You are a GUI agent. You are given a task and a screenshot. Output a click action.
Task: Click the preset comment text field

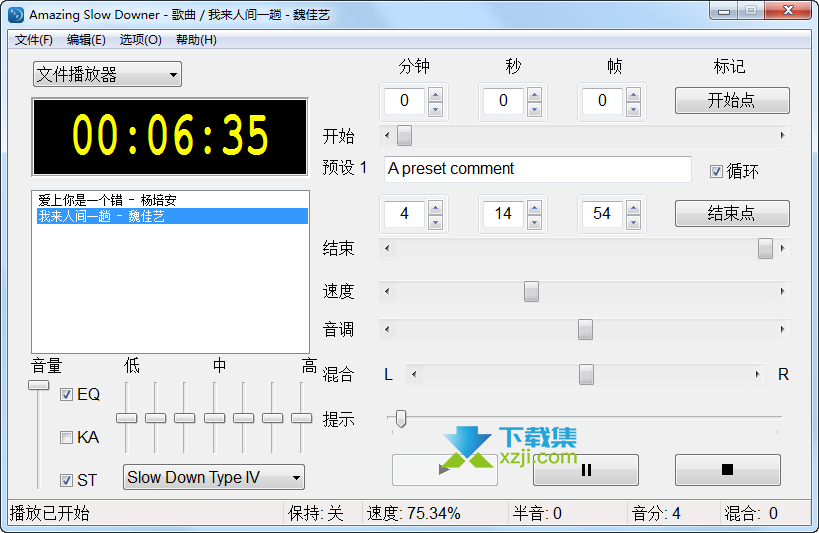coord(537,169)
